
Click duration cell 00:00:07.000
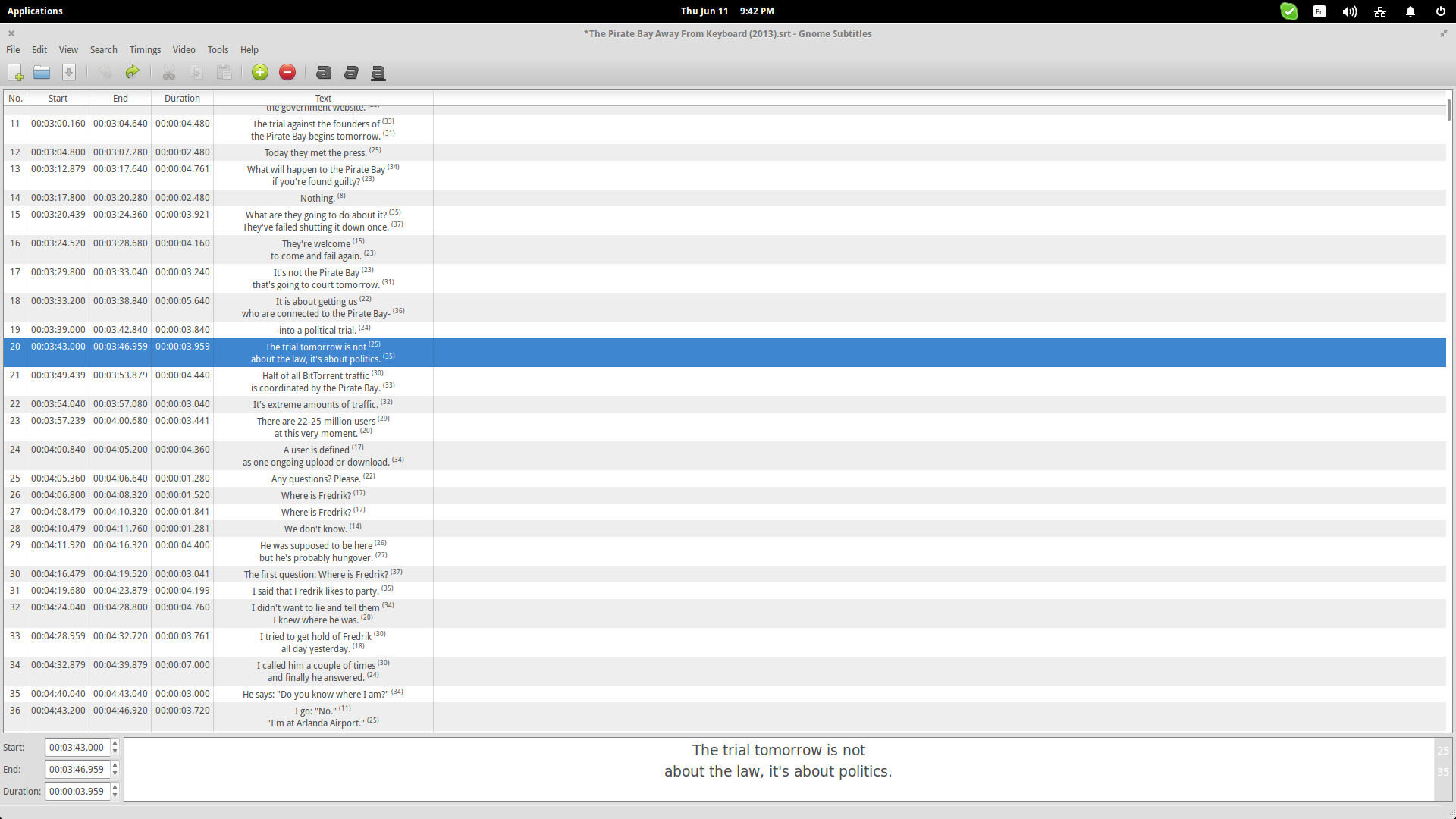(183, 665)
